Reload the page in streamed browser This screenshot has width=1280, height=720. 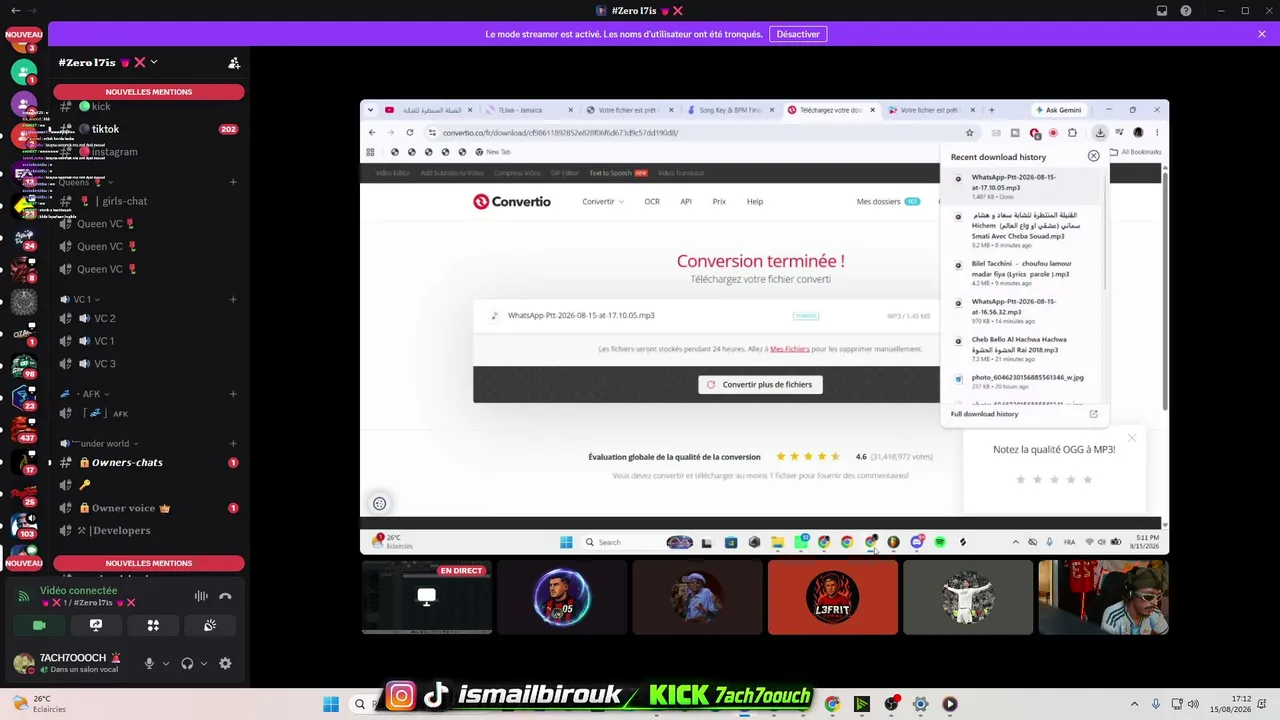pos(410,133)
